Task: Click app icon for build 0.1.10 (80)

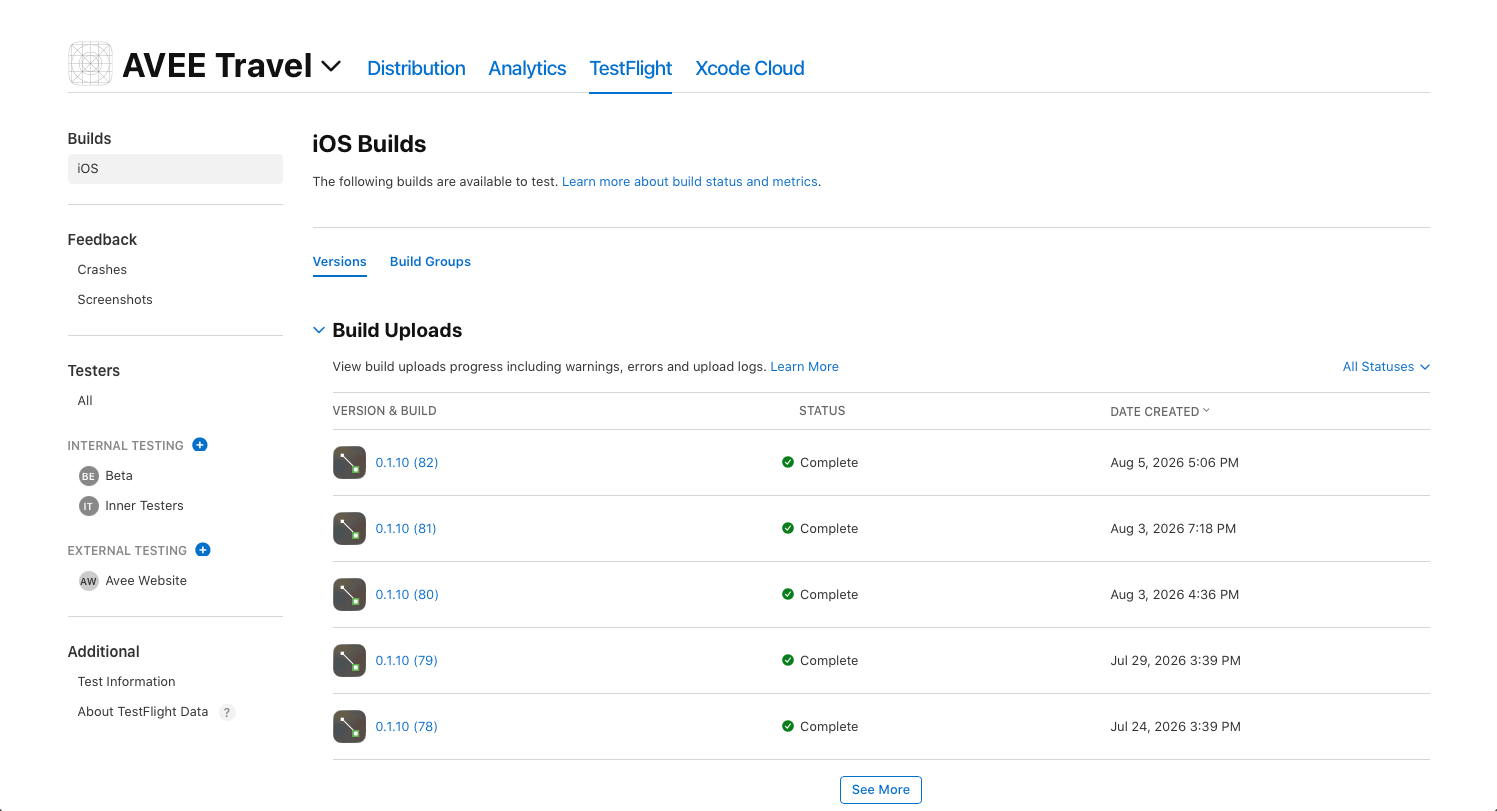Action: click(349, 595)
